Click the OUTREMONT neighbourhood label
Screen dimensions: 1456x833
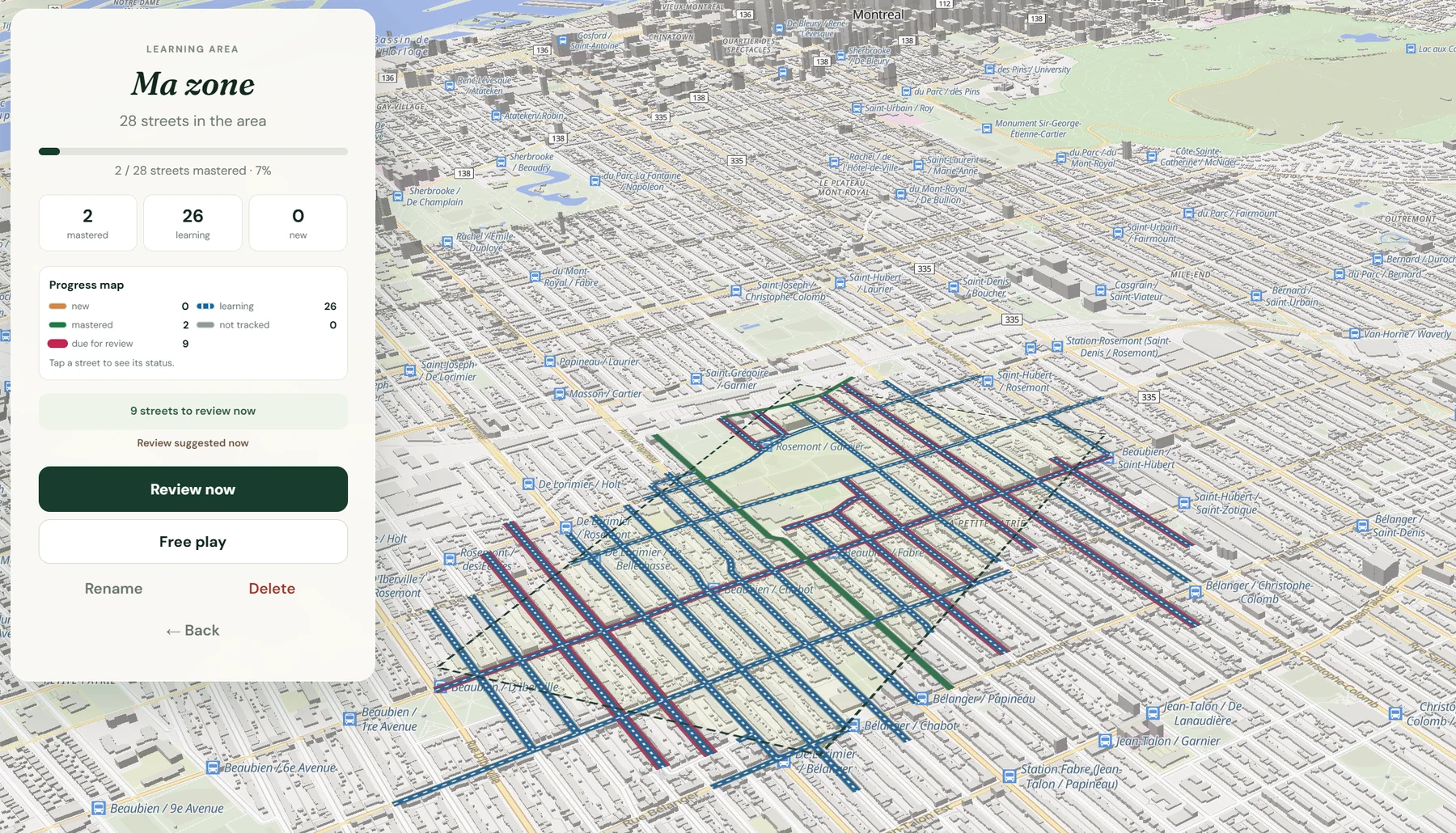tap(1409, 219)
